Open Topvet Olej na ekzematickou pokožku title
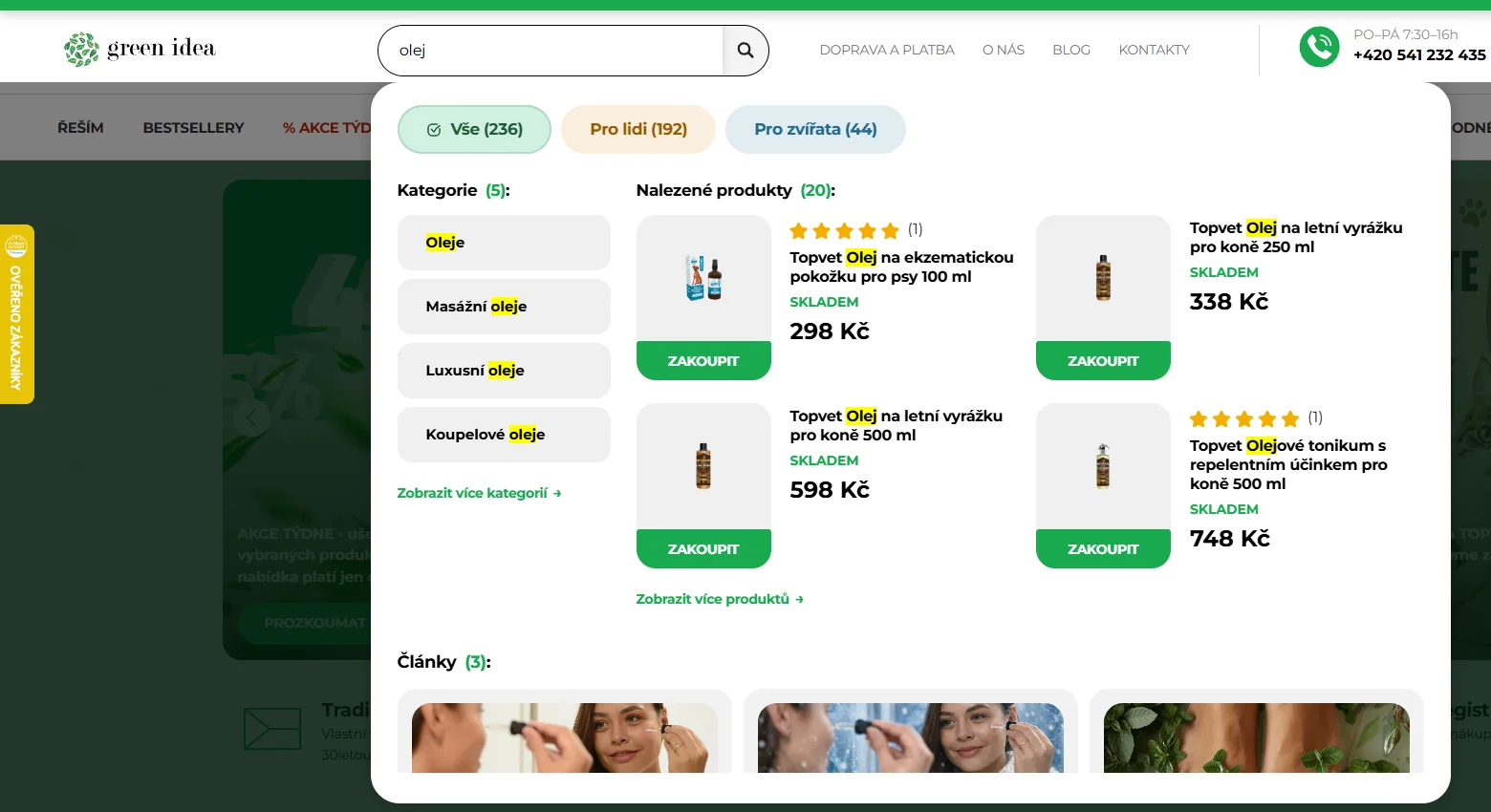1491x812 pixels. (x=901, y=267)
